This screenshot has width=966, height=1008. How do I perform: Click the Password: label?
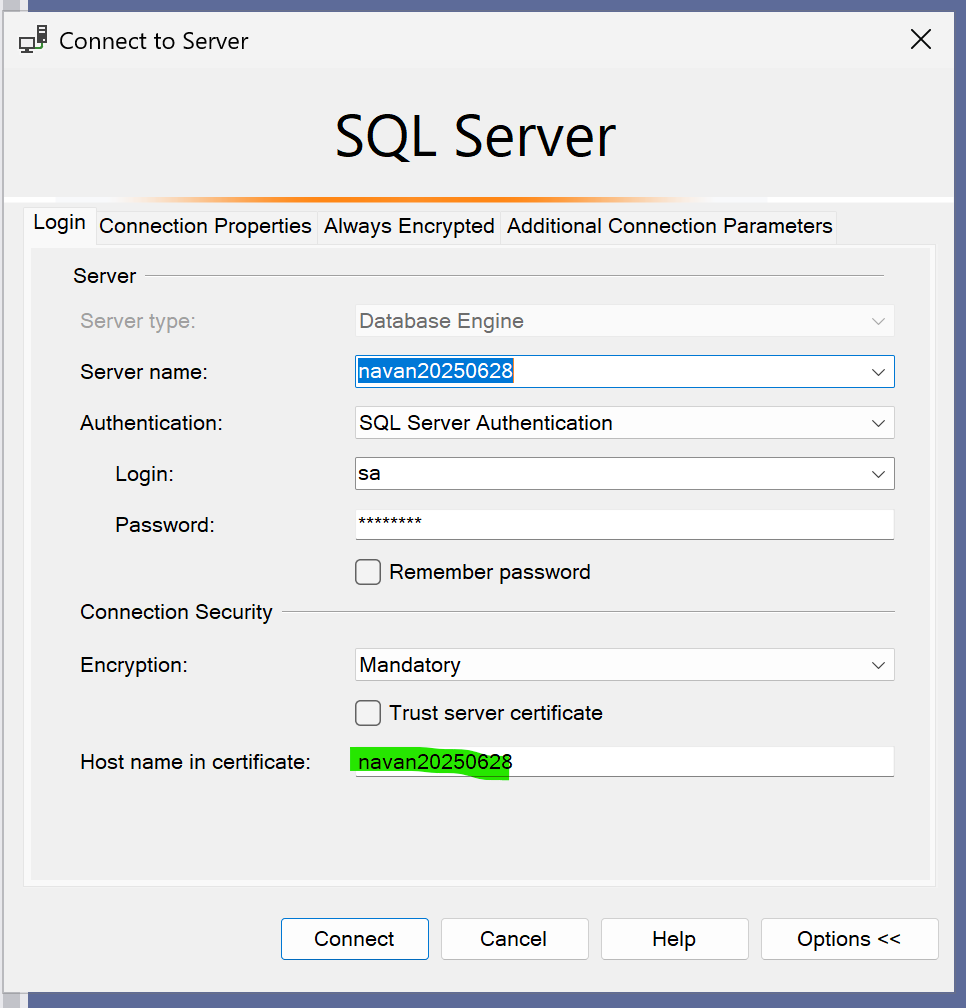[165, 525]
